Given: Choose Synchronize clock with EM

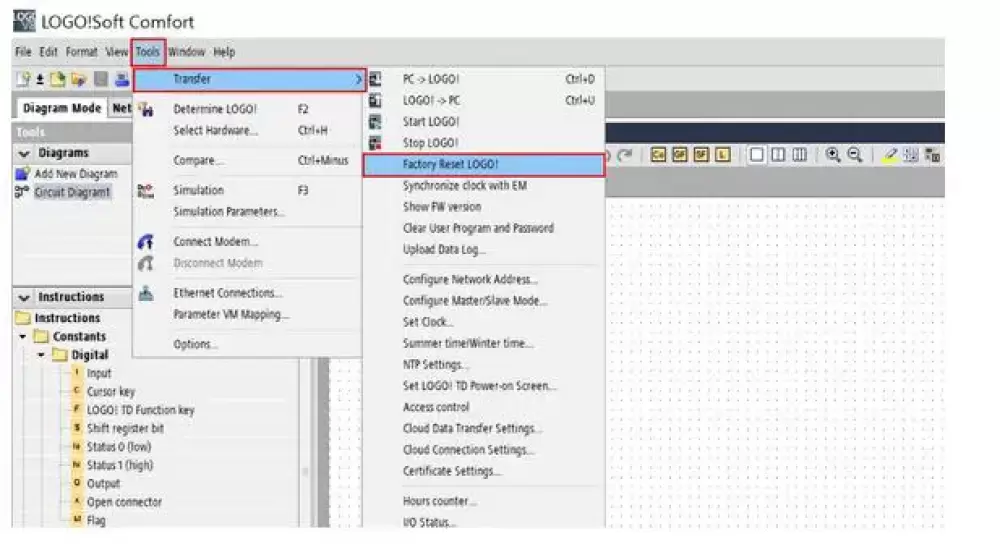Looking at the screenshot, I should point(484,186).
